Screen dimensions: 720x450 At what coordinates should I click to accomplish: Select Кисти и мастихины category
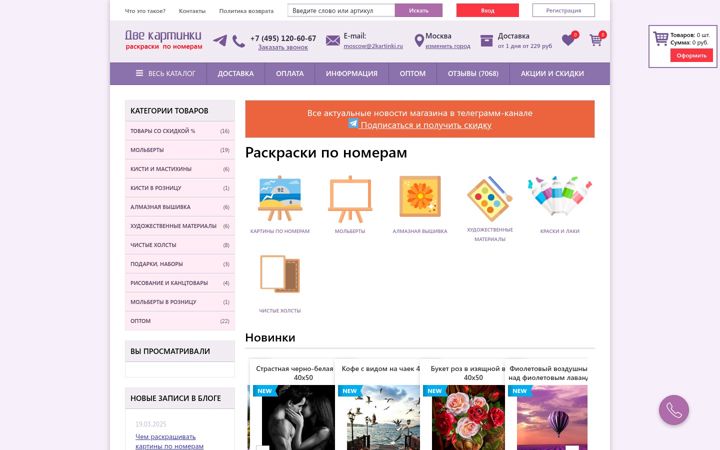coord(180,169)
